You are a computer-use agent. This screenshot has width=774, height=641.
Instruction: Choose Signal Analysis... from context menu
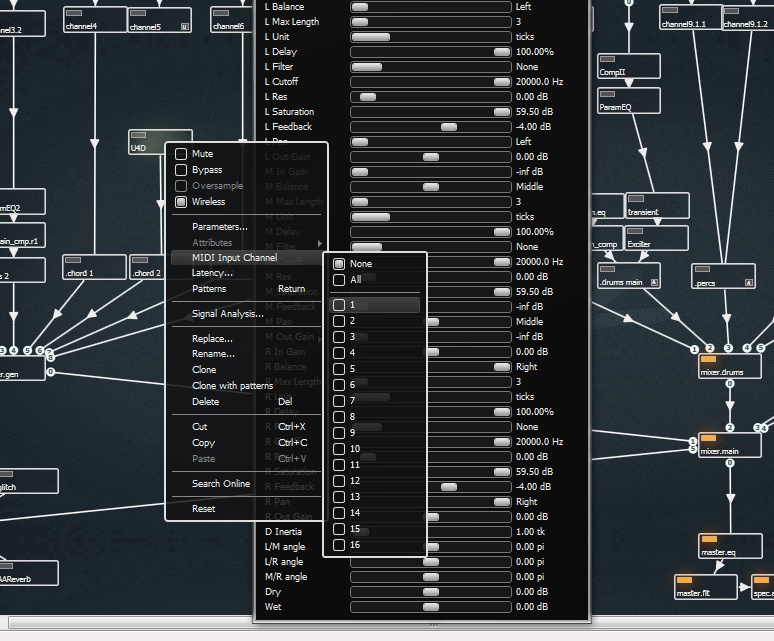228,314
